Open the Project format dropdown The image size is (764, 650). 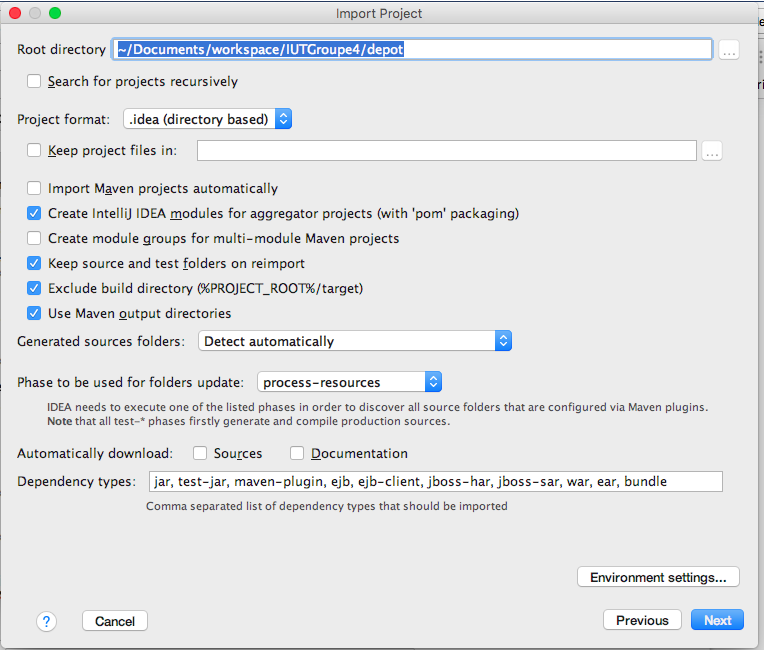207,119
